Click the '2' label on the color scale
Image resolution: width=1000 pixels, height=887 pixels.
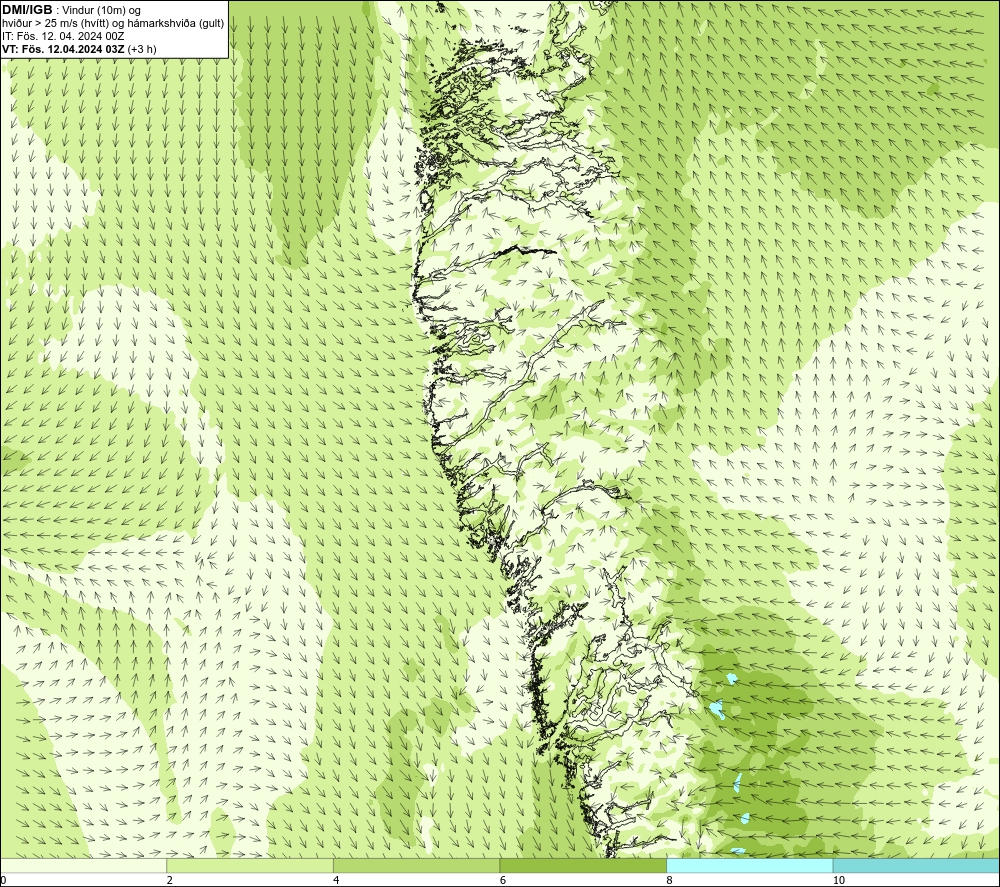[x=169, y=881]
